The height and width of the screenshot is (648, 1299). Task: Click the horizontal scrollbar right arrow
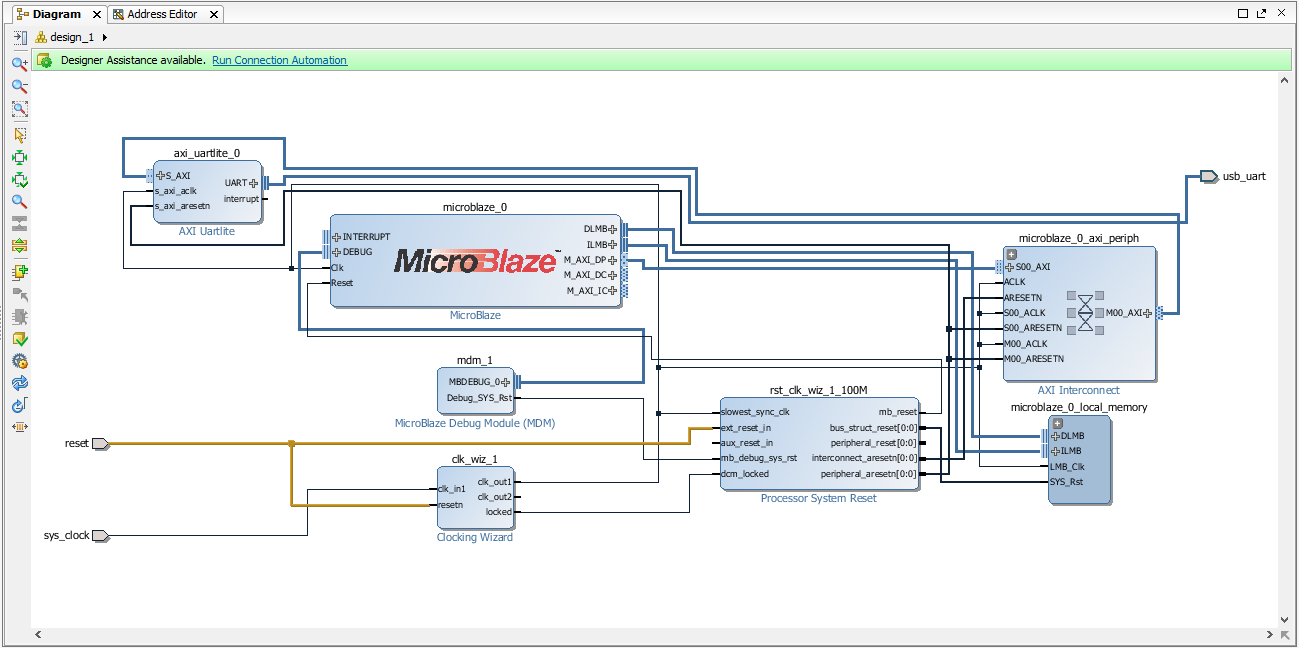tap(1270, 635)
